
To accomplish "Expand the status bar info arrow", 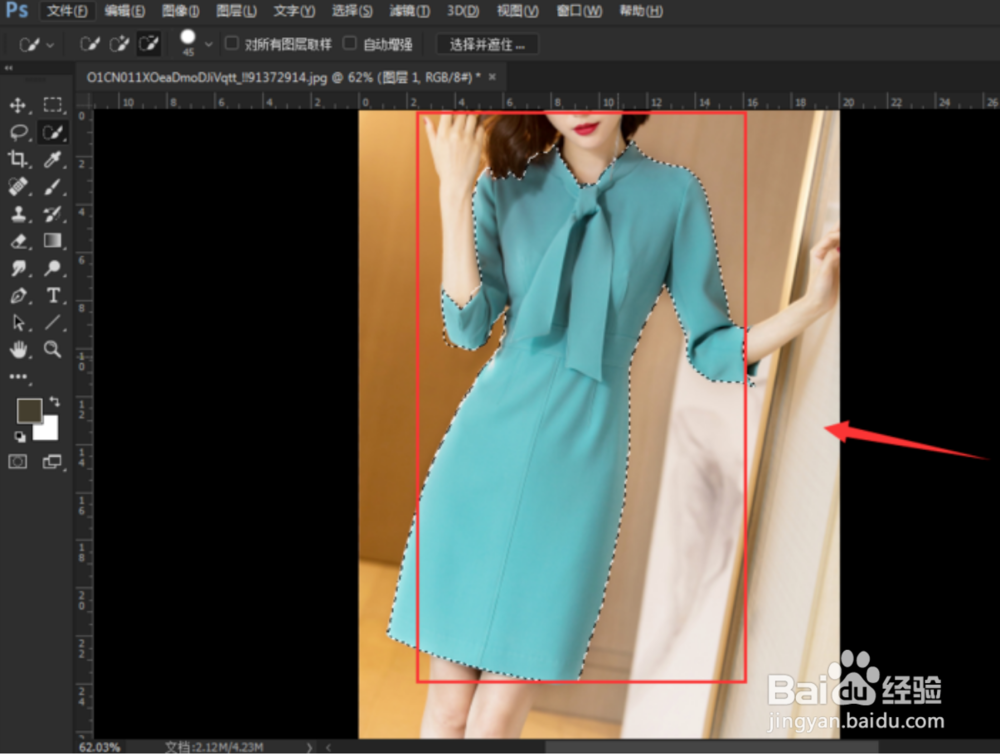I will [309, 746].
